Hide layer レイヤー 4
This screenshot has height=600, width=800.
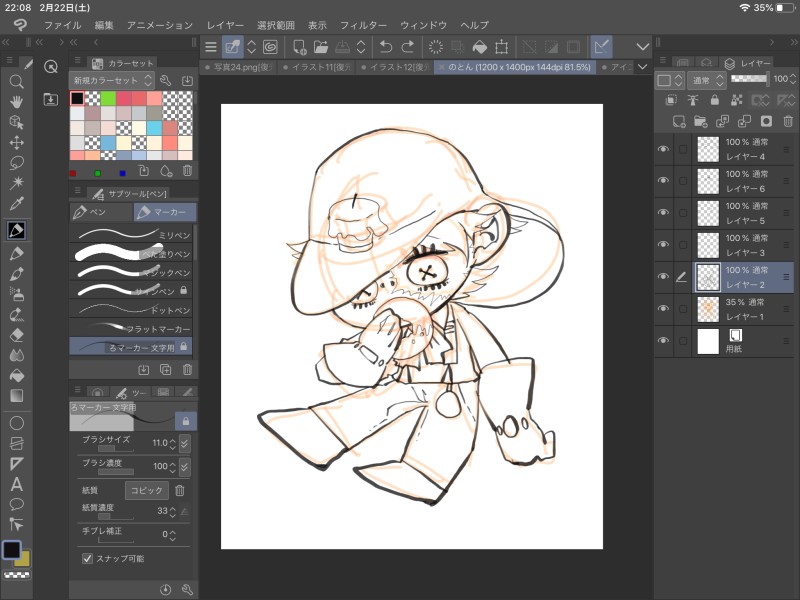click(x=663, y=149)
